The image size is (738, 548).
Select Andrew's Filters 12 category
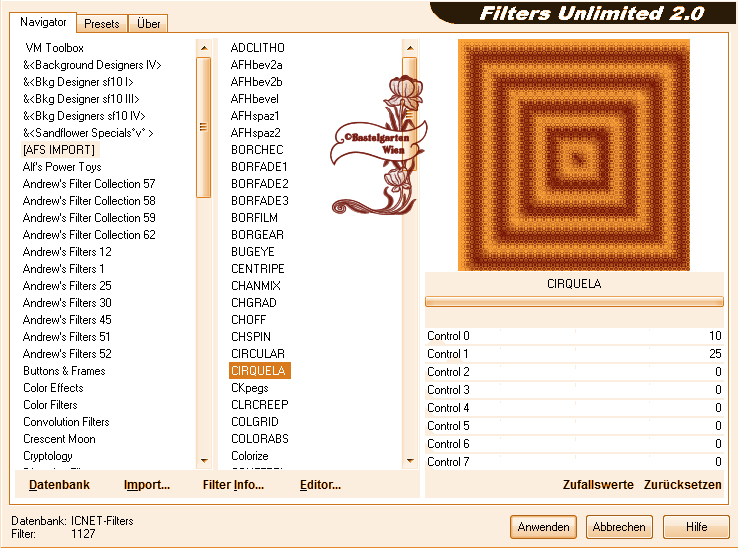pos(67,252)
